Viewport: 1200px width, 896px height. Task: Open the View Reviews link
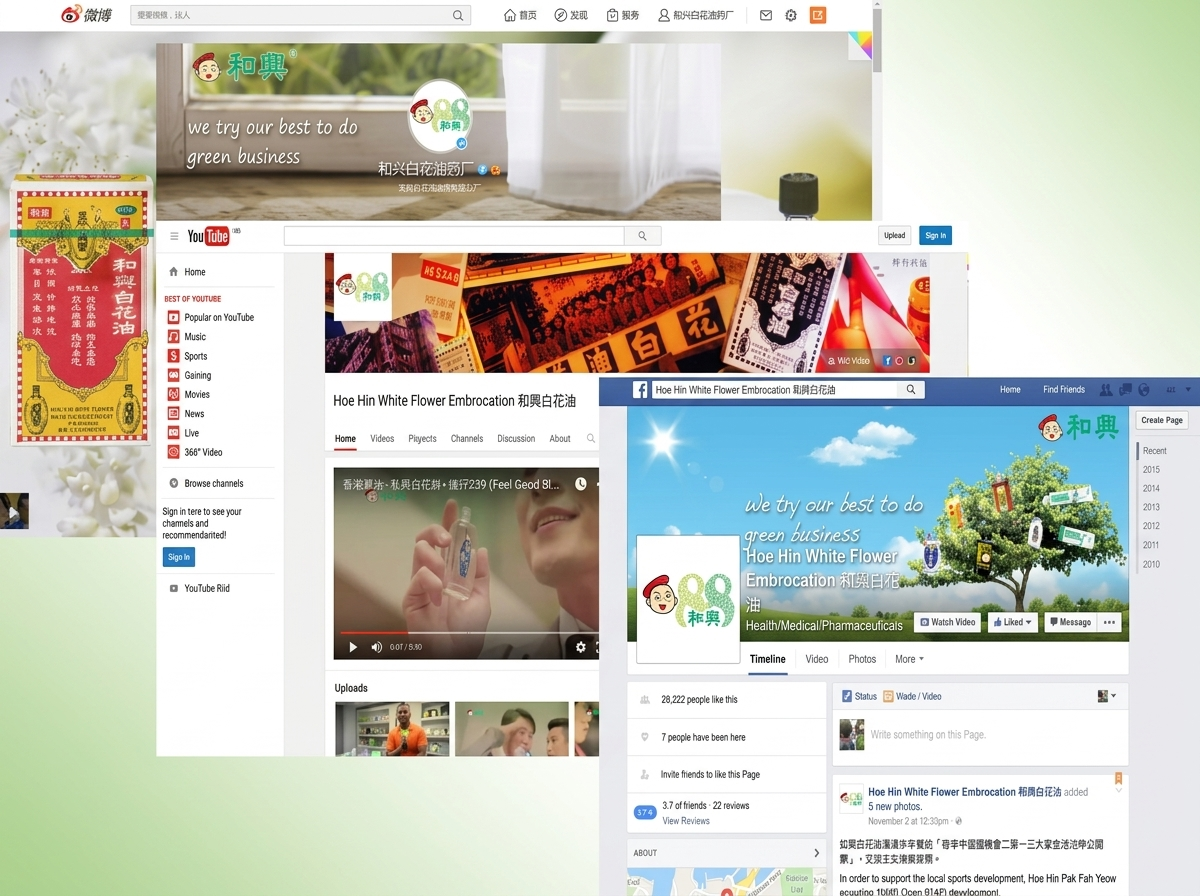point(686,821)
